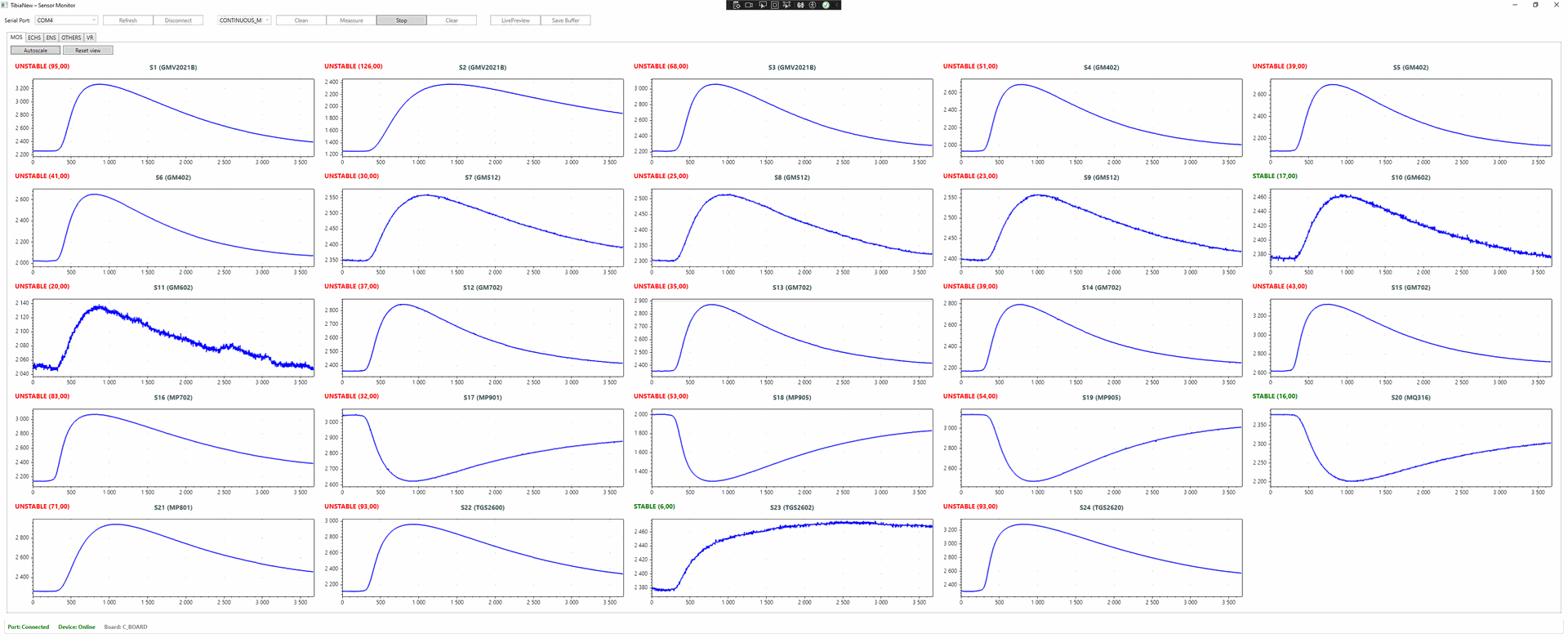Stop the continuous measurement
Screen dimensions: 1568x638
click(x=401, y=20)
